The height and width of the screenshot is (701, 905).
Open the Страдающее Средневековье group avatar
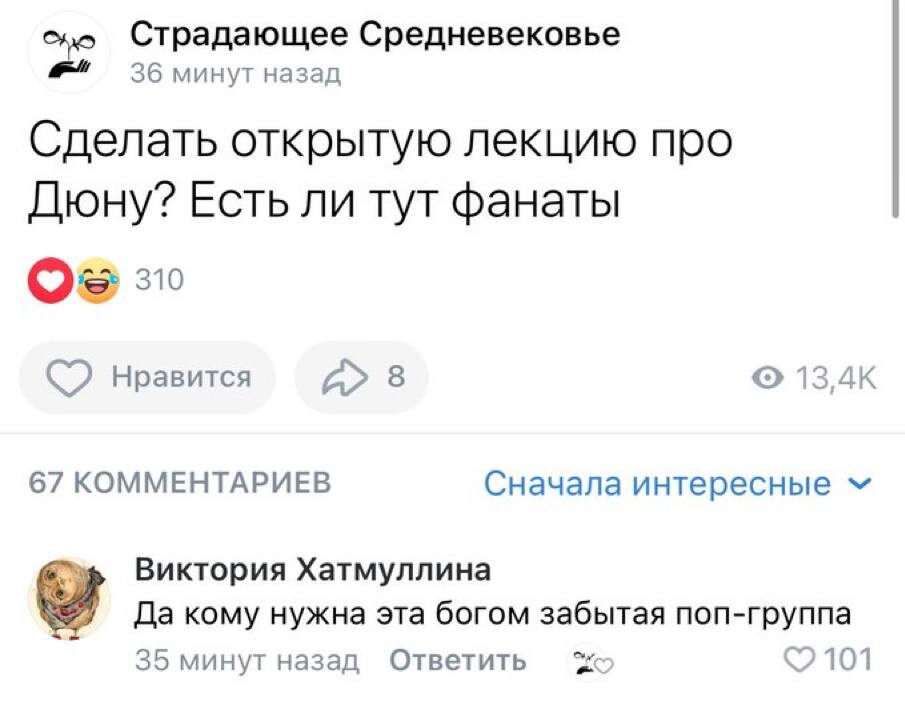pyautogui.click(x=67, y=53)
